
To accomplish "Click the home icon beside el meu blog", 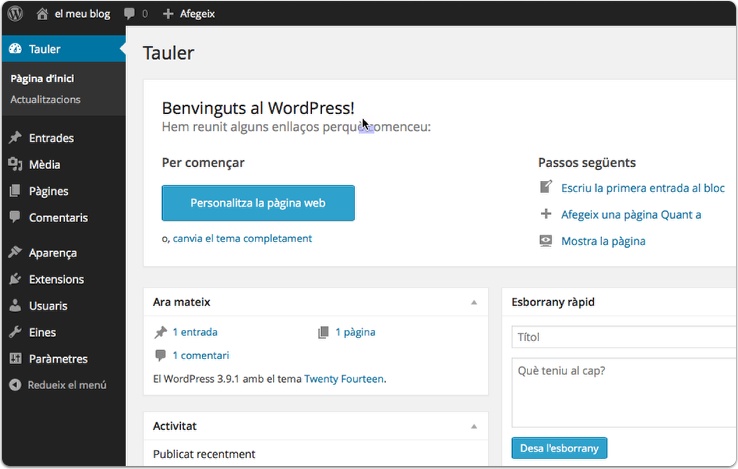I will [42, 14].
